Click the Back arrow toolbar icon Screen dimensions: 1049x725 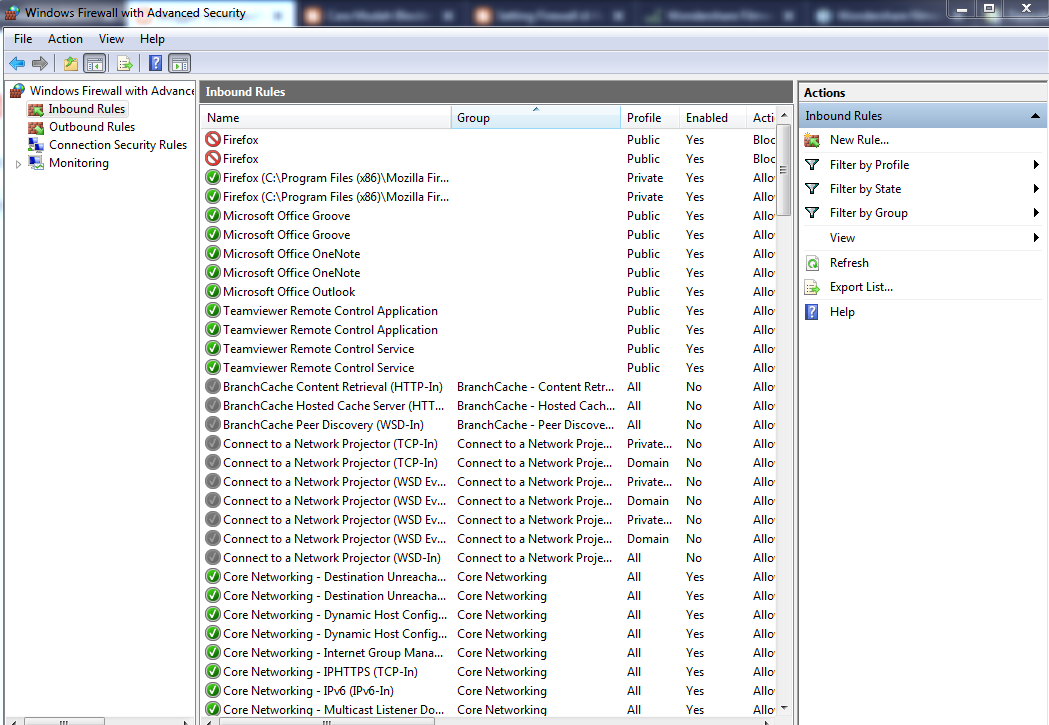pyautogui.click(x=17, y=64)
